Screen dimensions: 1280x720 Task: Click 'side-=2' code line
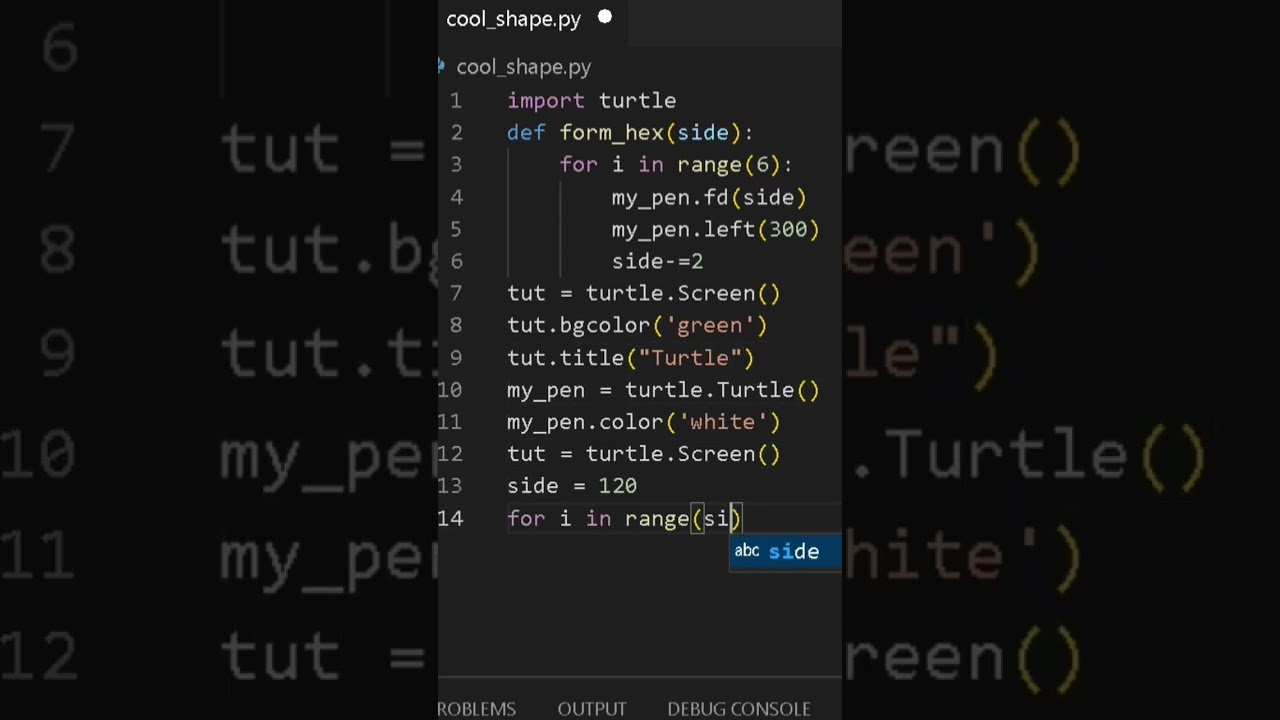coord(657,262)
